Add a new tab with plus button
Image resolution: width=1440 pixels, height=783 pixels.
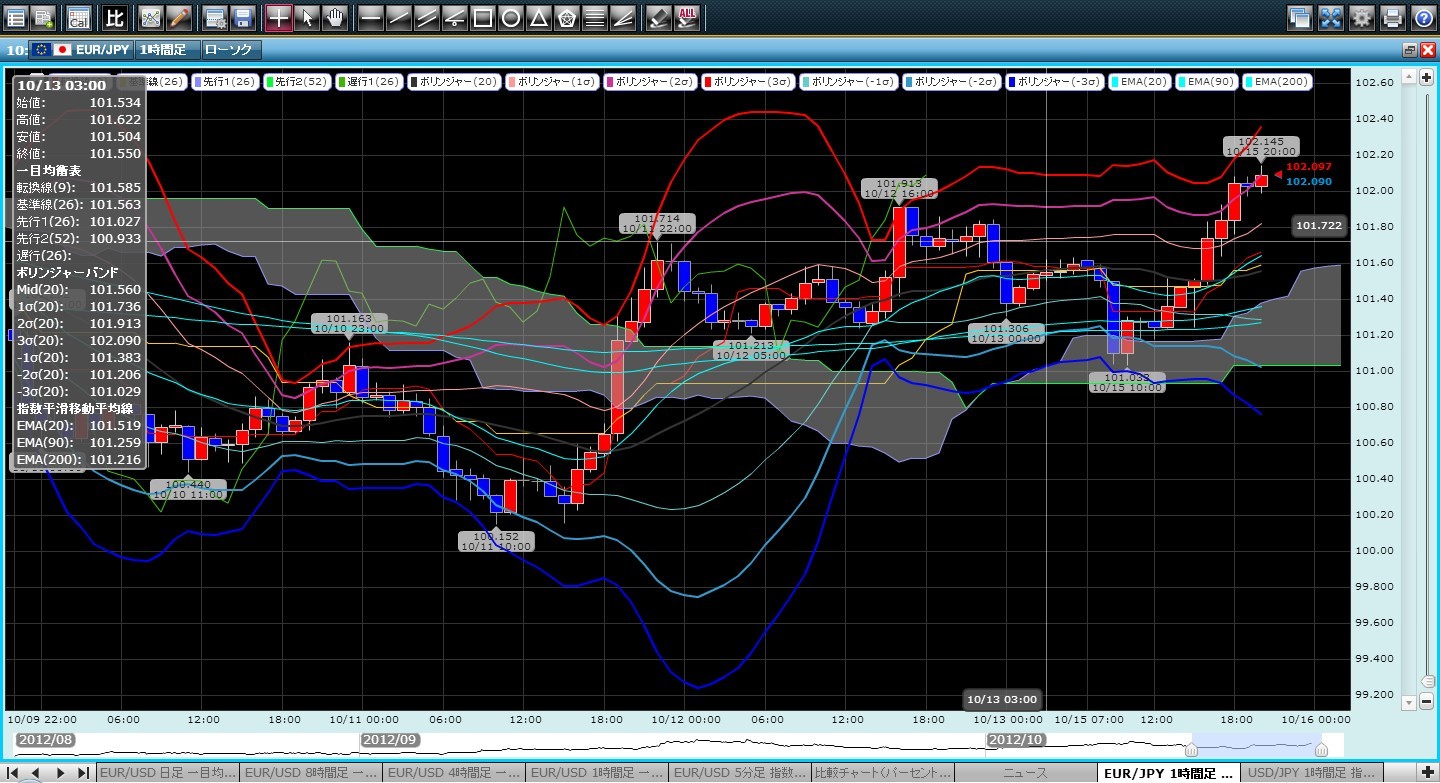[1427, 773]
